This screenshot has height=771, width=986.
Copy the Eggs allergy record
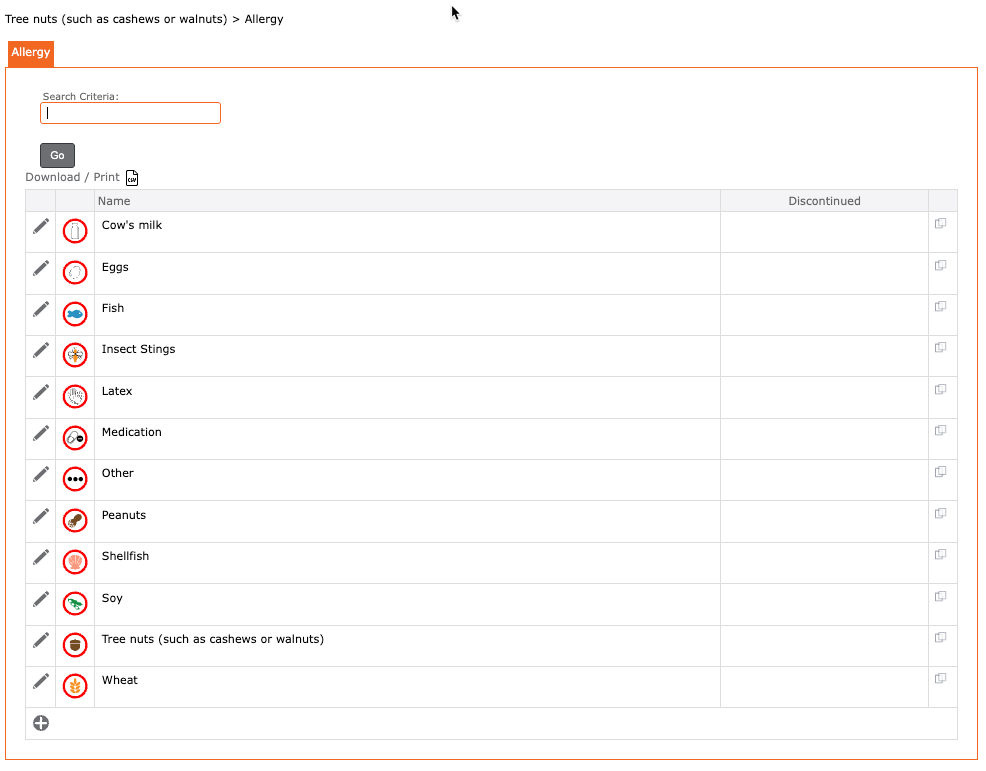(940, 265)
